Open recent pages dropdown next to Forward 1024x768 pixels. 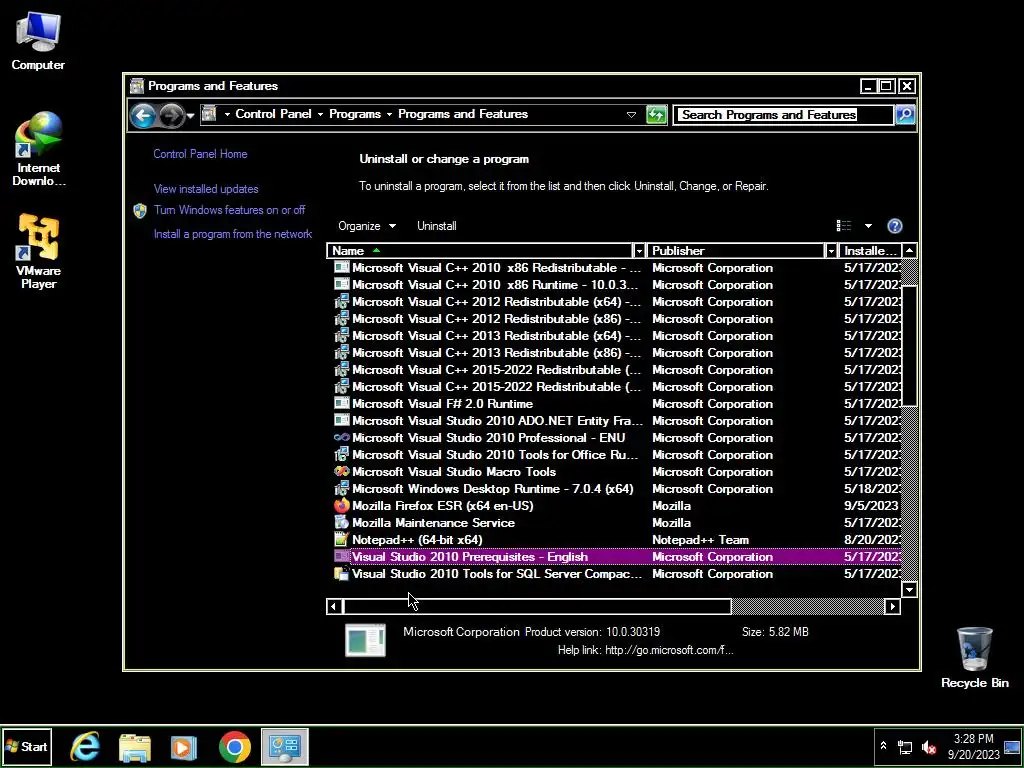click(x=190, y=116)
